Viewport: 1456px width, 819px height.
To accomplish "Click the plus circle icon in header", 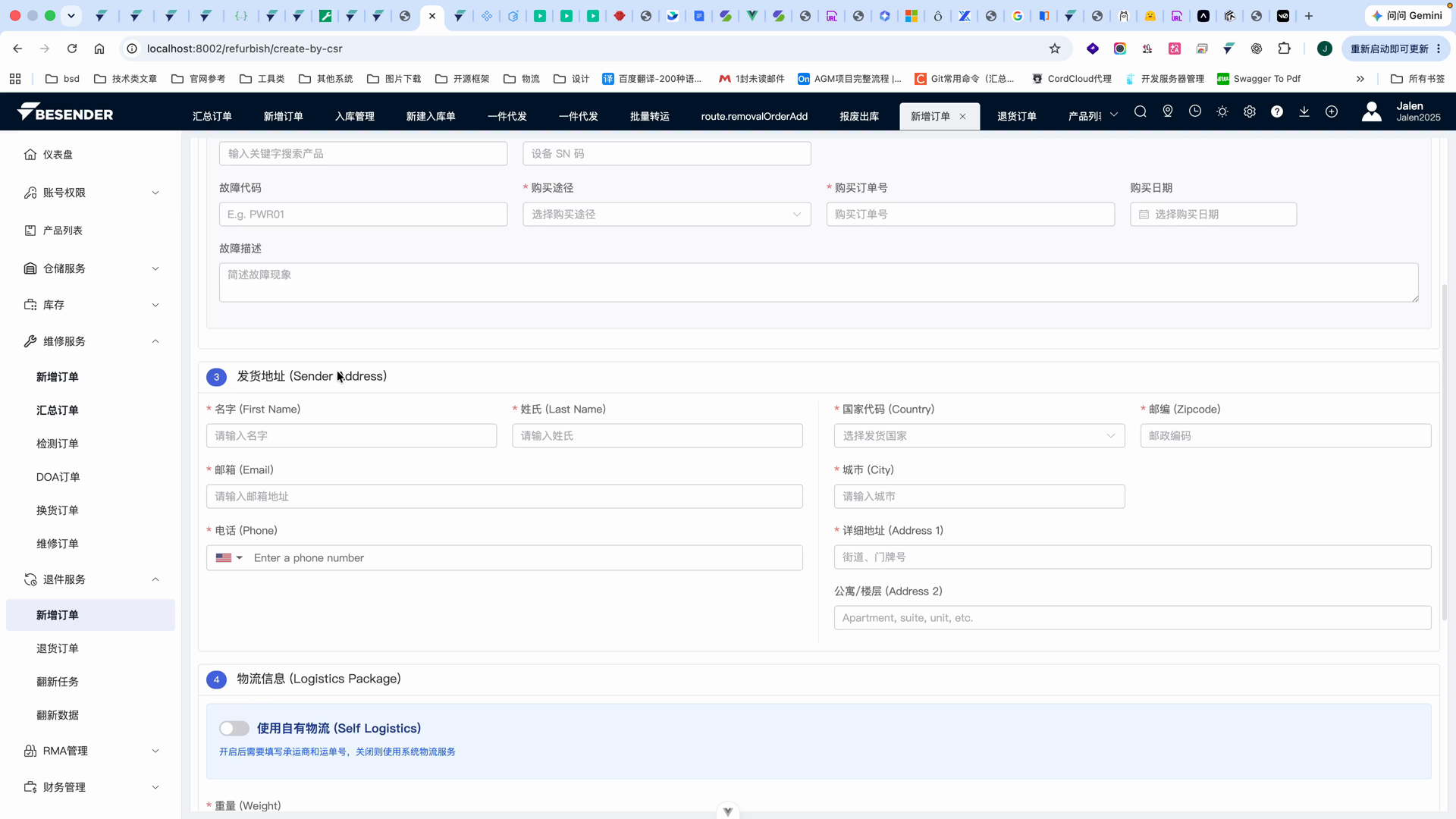I will point(1332,112).
